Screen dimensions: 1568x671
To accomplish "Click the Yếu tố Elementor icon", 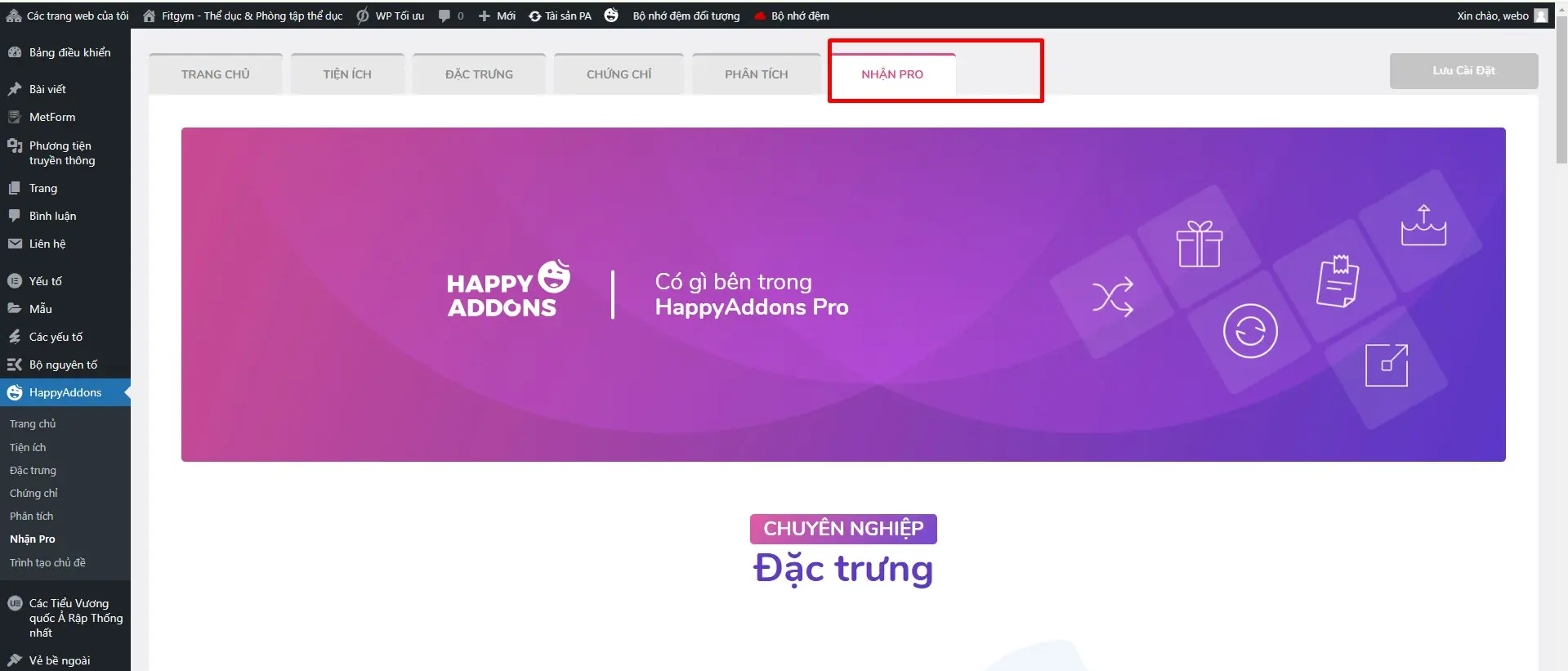I will (15, 281).
